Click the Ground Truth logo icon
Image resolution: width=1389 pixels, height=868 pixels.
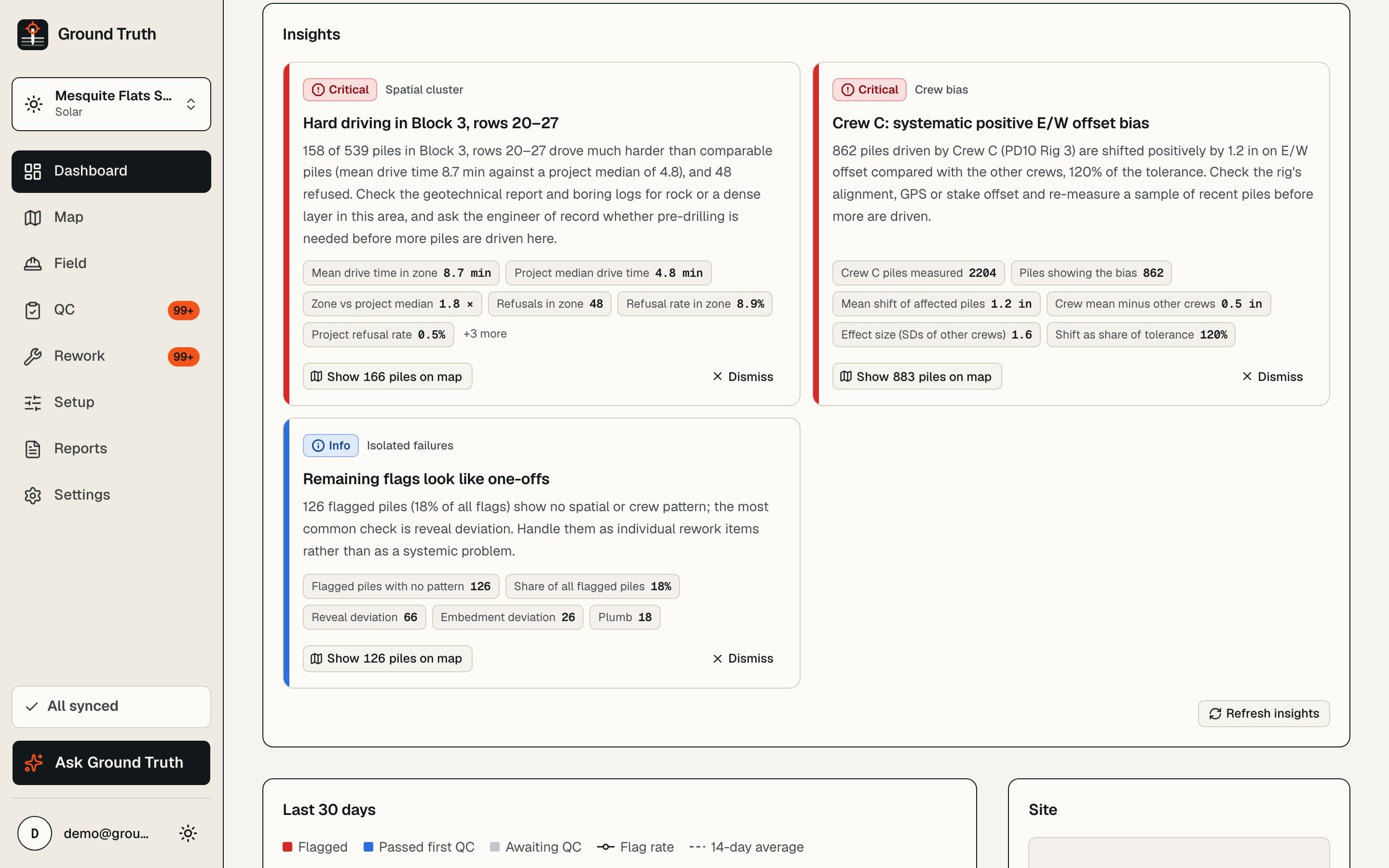[x=33, y=34]
